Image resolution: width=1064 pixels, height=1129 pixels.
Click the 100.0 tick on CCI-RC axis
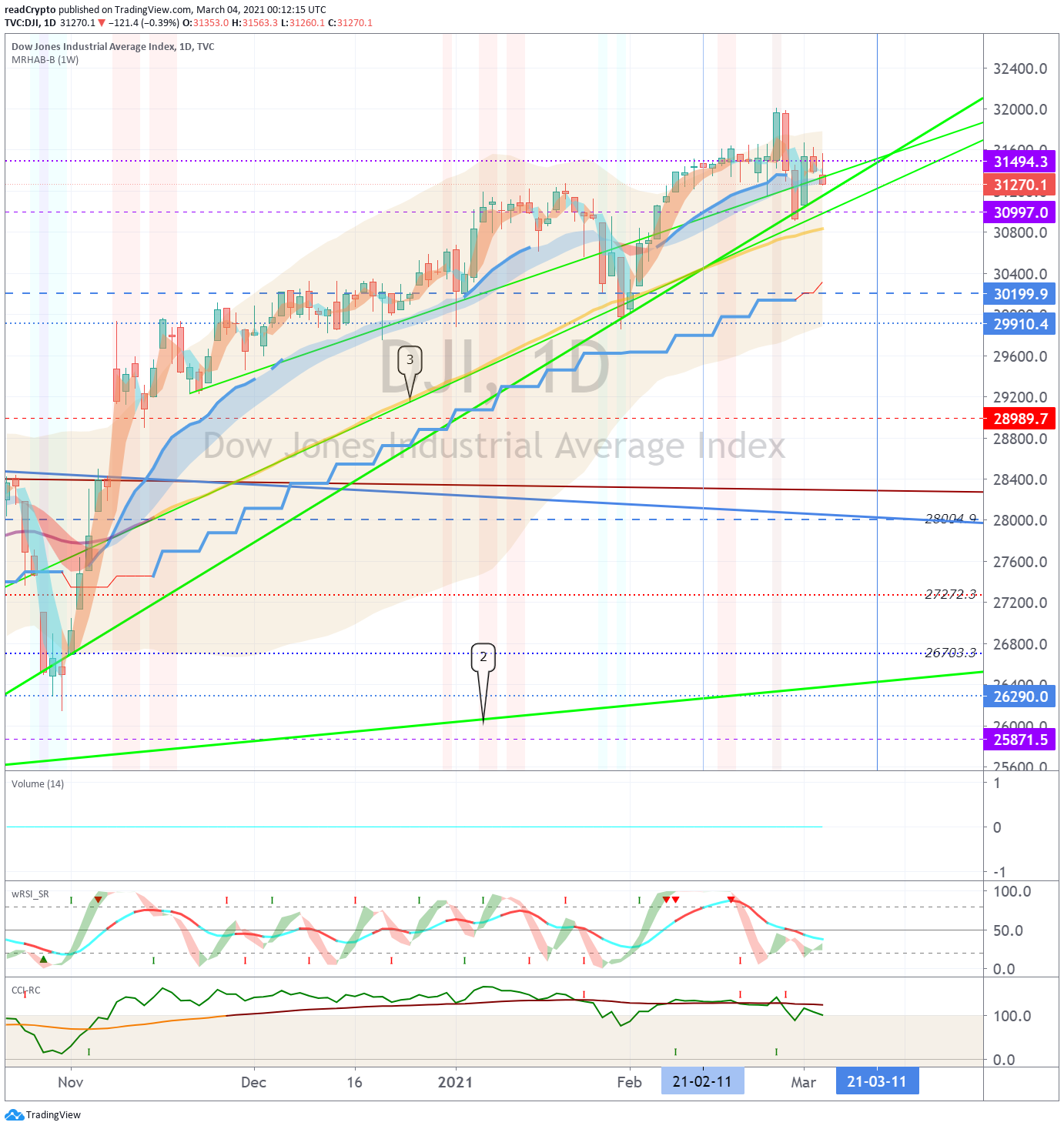point(1012,1016)
